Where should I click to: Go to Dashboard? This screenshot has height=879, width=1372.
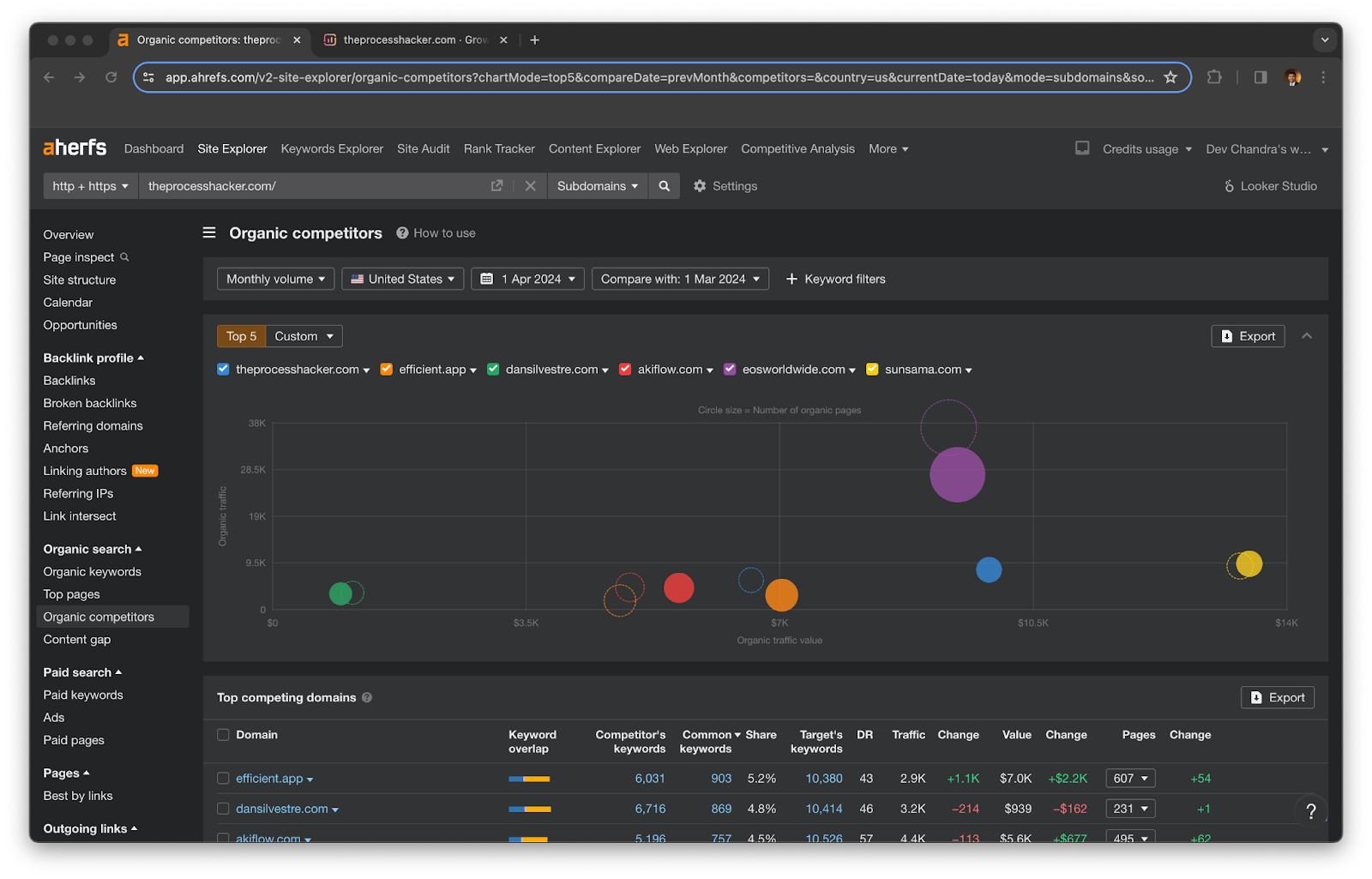(x=153, y=149)
